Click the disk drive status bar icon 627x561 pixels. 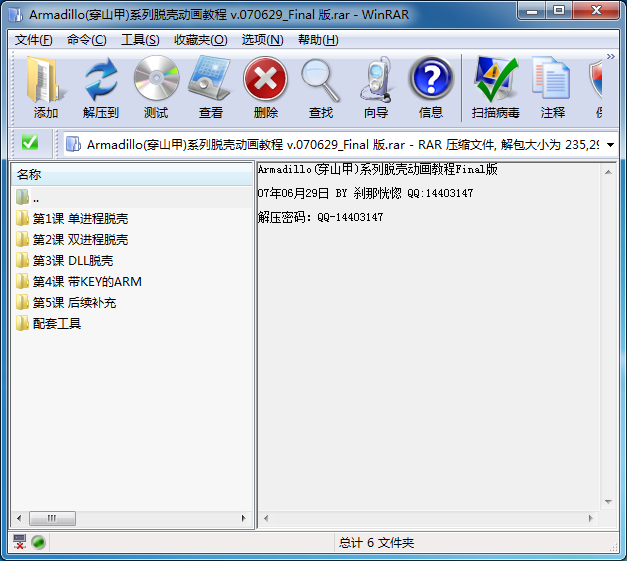(19, 542)
